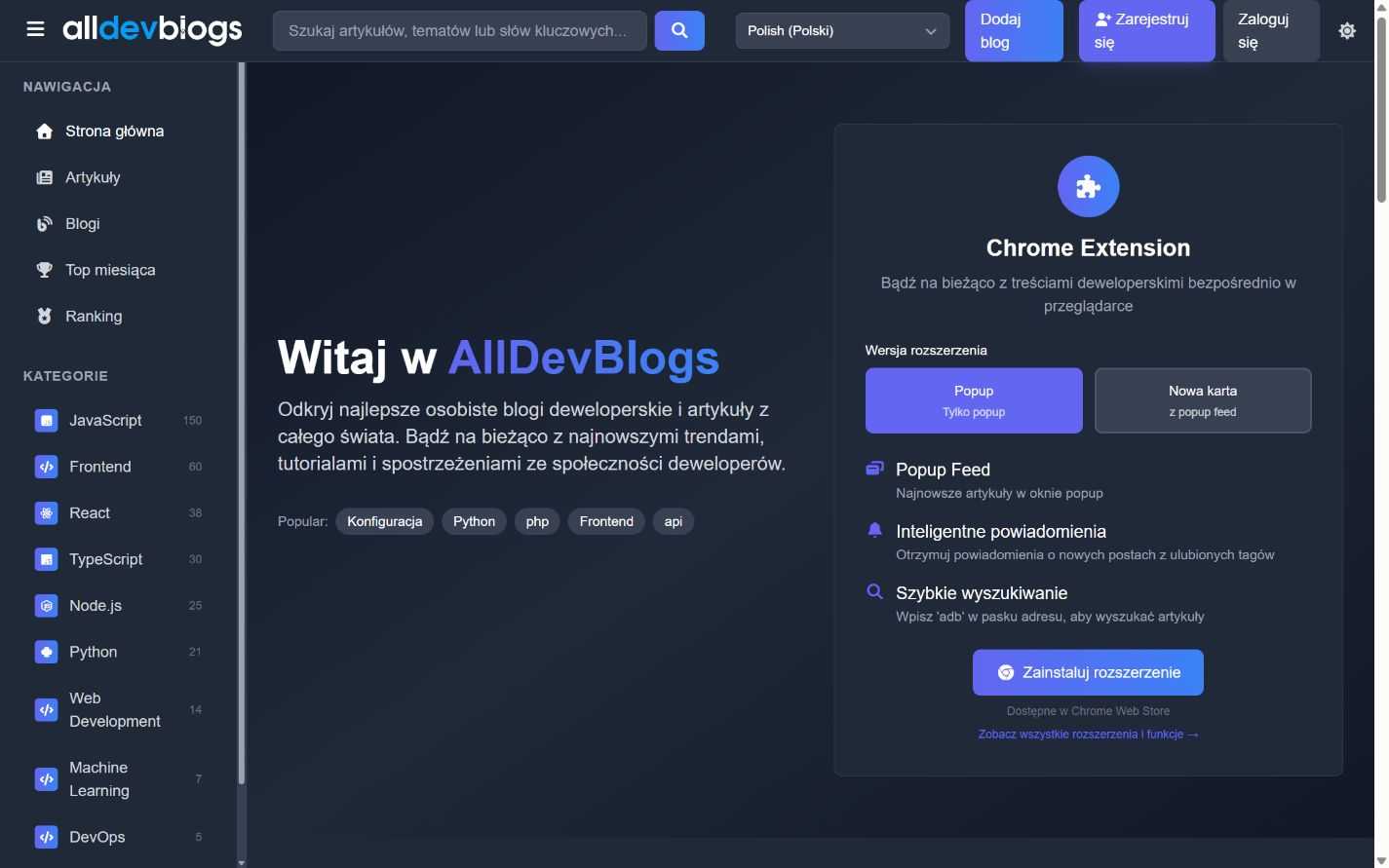Open Zobacz wszystkie rozszerzenia i funkcje link

1088,735
